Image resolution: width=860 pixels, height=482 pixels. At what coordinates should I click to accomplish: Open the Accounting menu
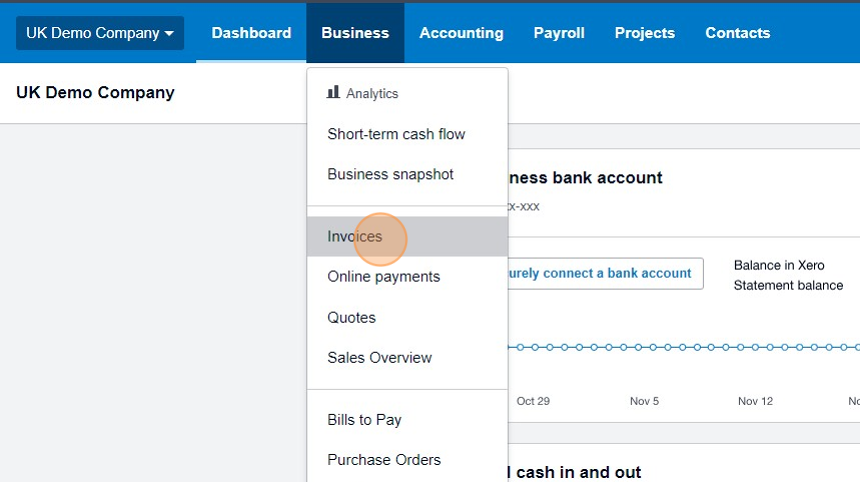click(461, 33)
